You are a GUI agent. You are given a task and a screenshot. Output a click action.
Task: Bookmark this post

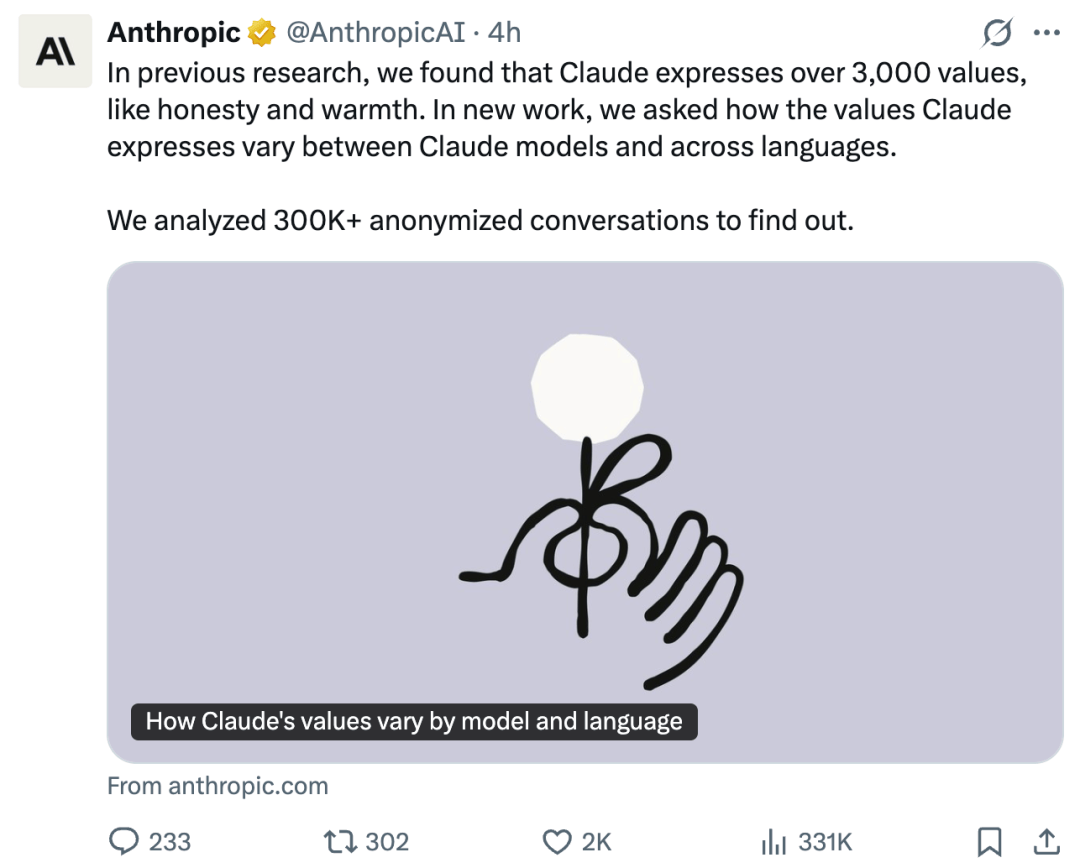(x=989, y=841)
